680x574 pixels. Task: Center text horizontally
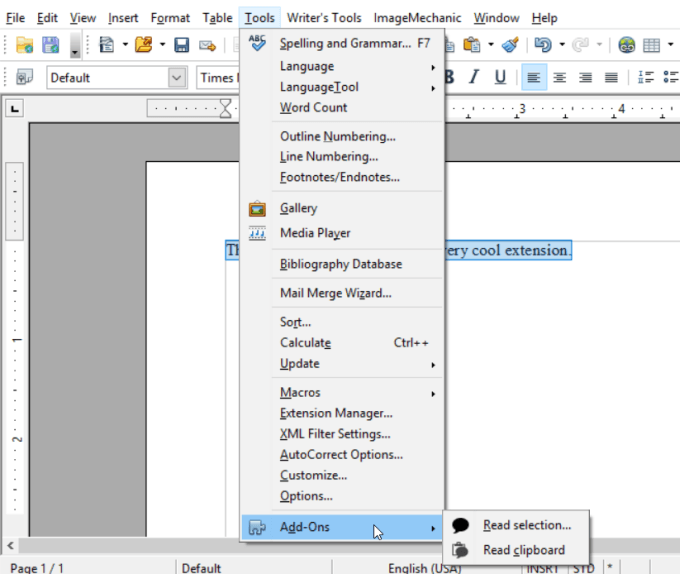559,78
